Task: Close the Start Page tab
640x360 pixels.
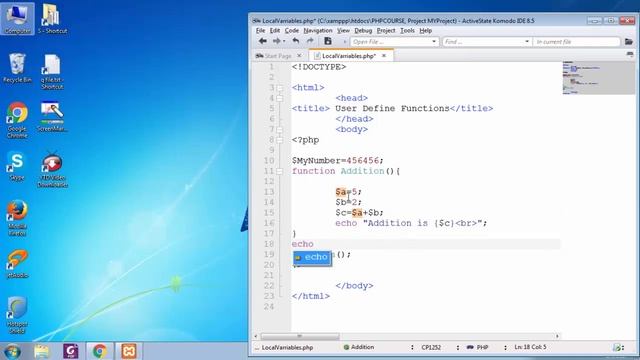Action: tap(299, 56)
